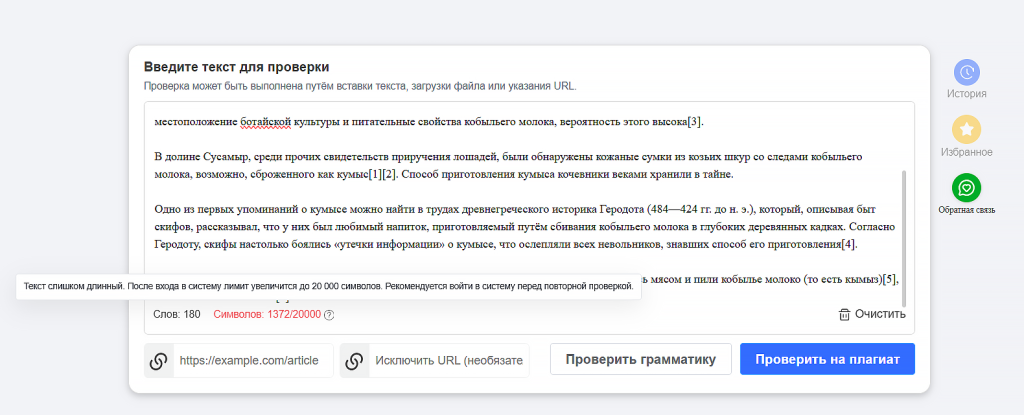Click the Очистить trash can icon
Screen dimensions: 1024x415
844,314
